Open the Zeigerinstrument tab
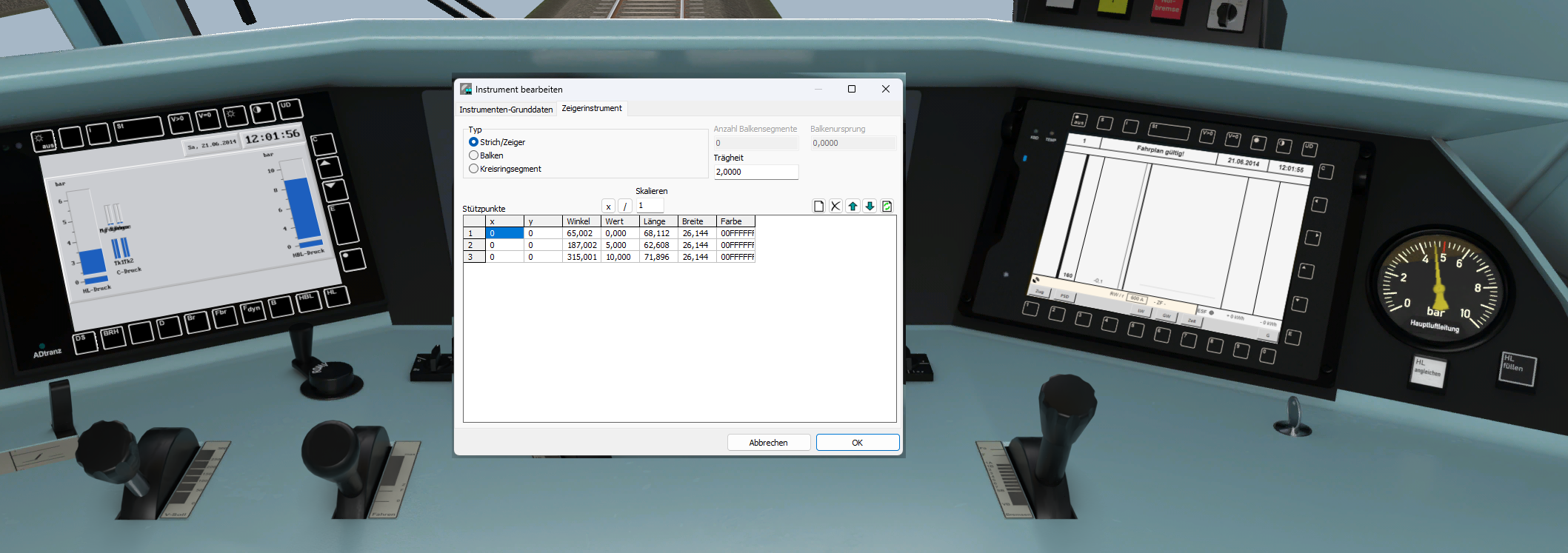This screenshot has height=553, width=1568. click(x=592, y=108)
